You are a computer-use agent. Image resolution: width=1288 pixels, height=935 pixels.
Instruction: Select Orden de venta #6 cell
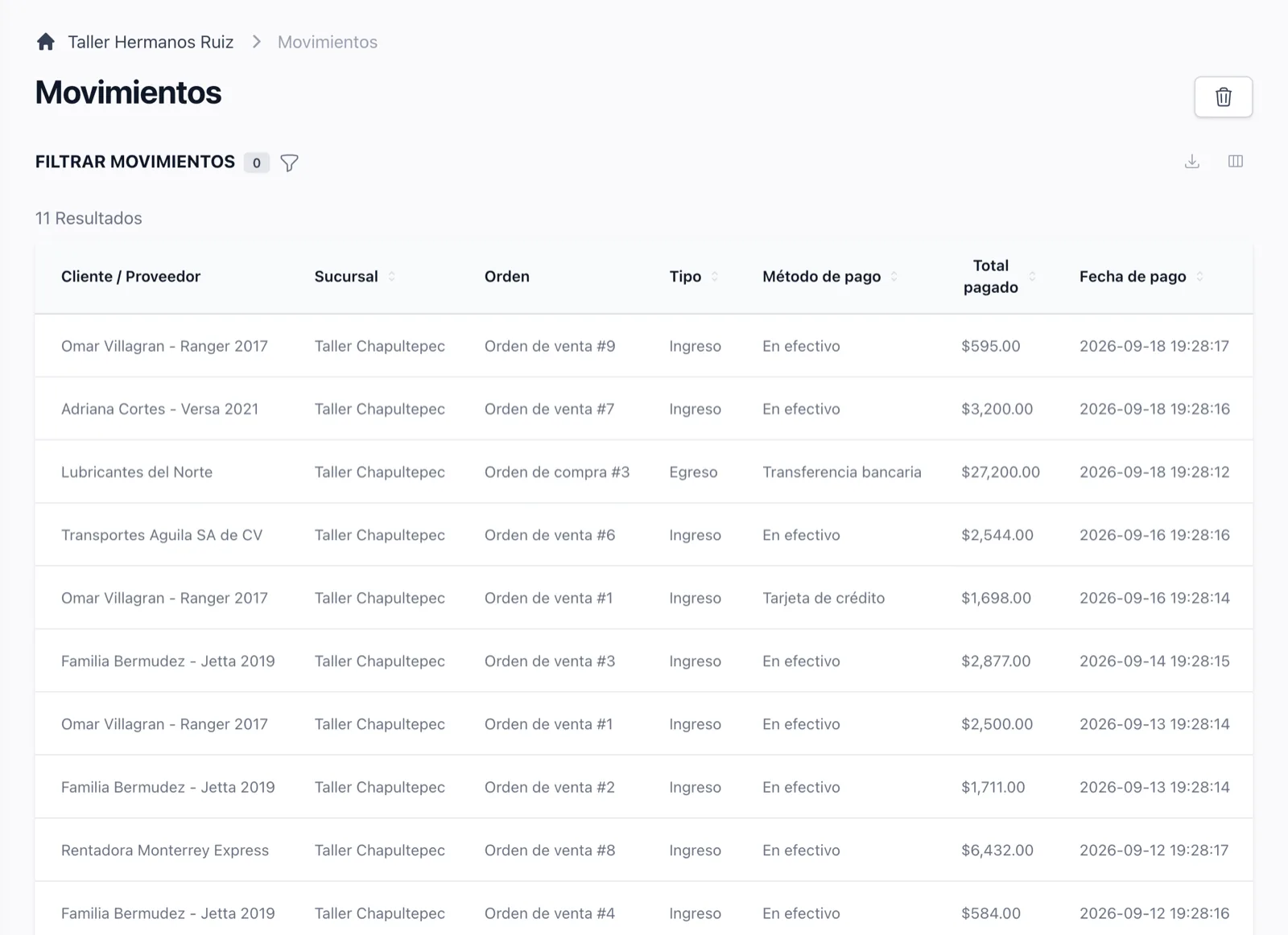(550, 535)
